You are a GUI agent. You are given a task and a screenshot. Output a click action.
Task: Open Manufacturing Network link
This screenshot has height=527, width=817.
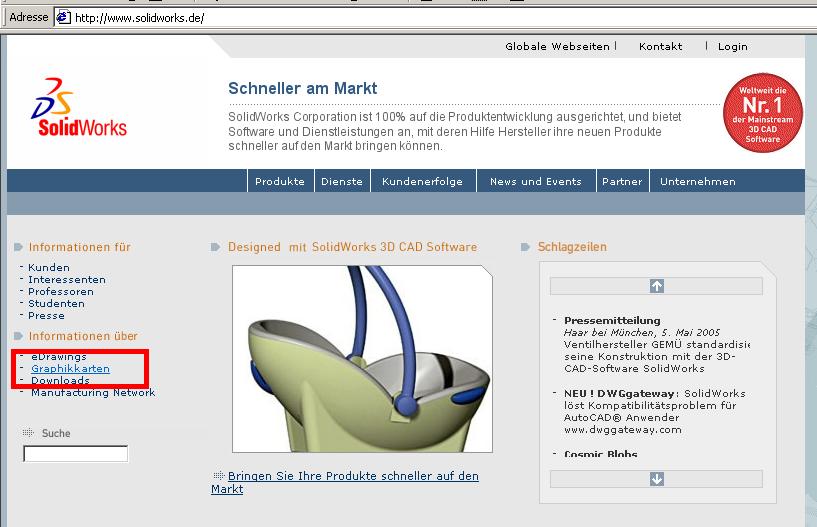93,393
